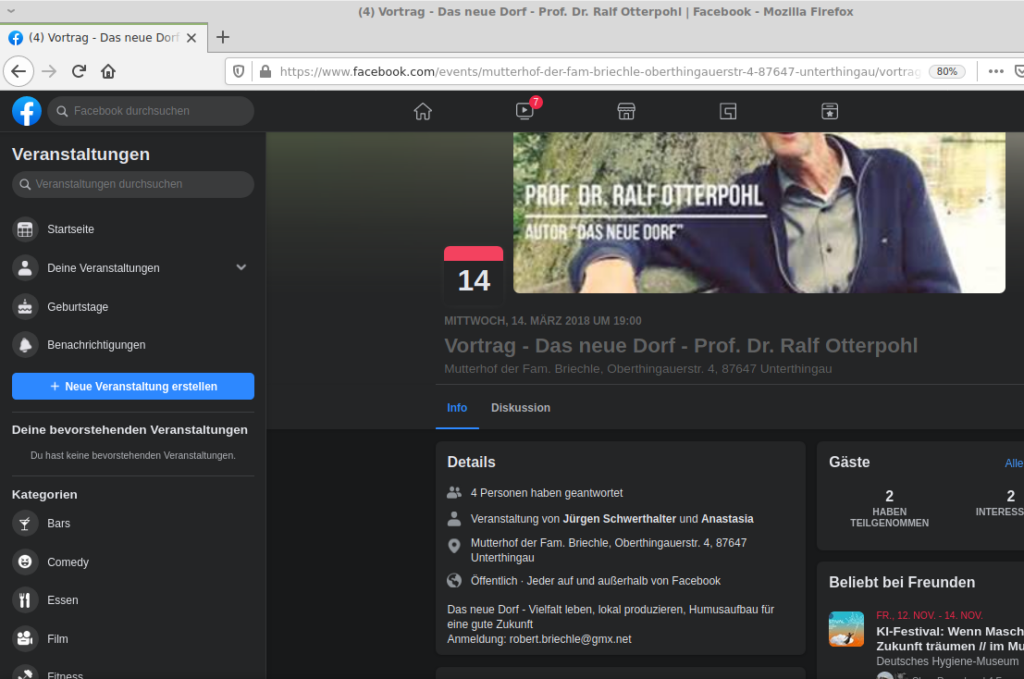This screenshot has height=679, width=1024.
Task: Click Firefox back arrow button
Action: [x=18, y=71]
